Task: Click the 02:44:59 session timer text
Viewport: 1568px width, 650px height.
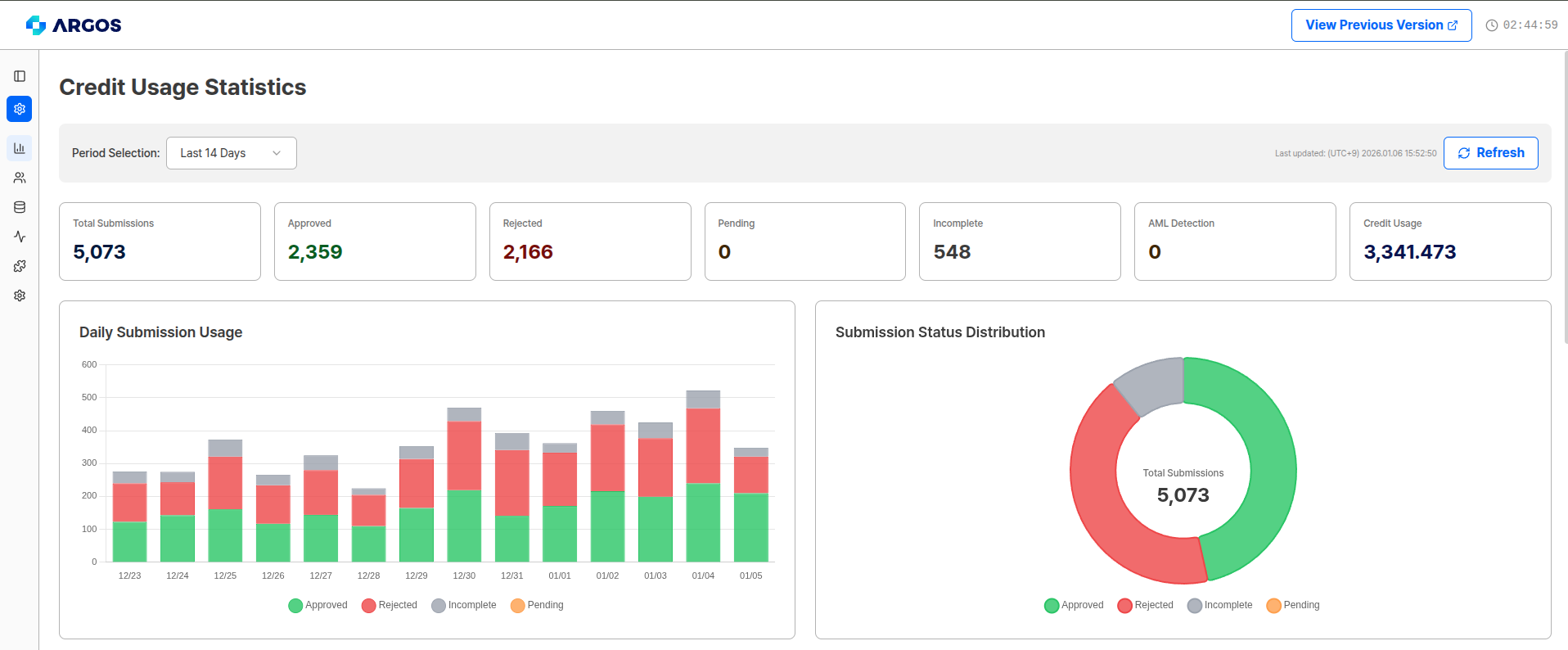Action: tap(1530, 25)
